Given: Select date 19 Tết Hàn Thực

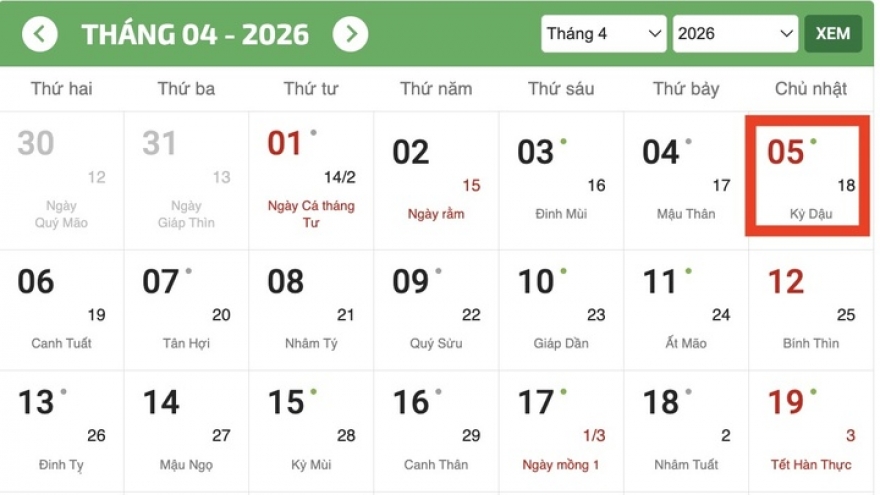Looking at the screenshot, I should point(811,430).
